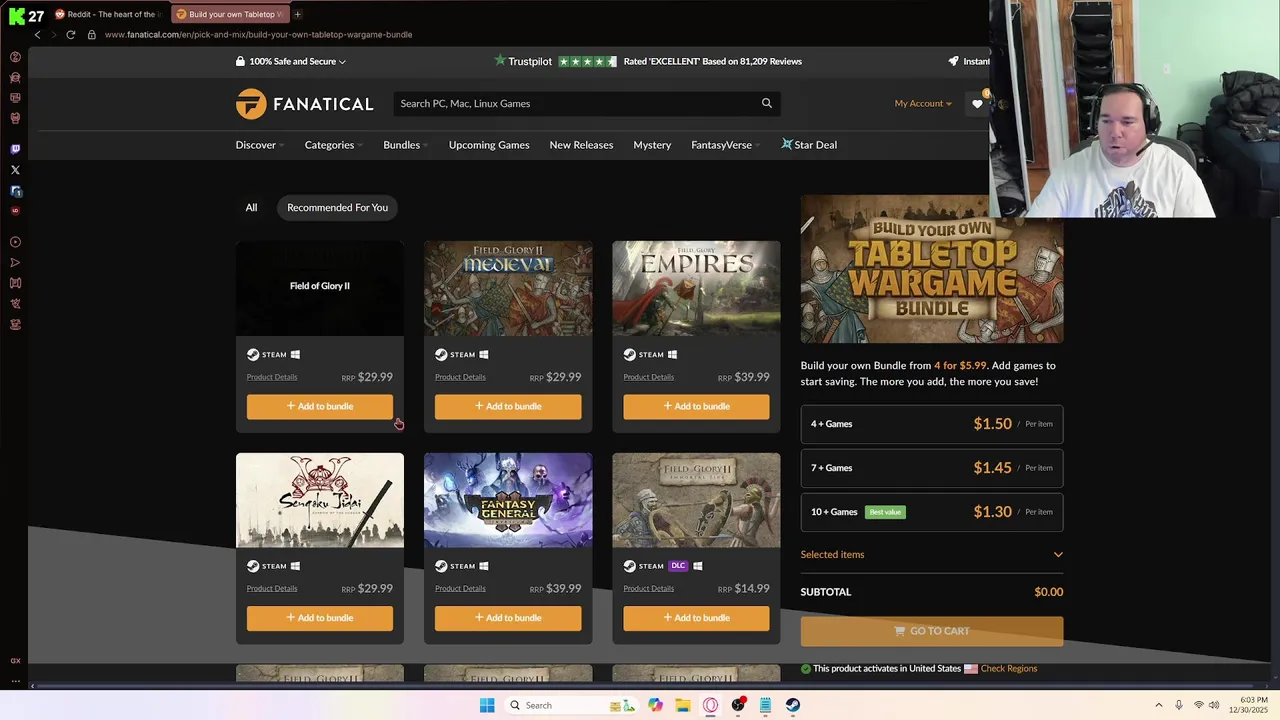The height and width of the screenshot is (720, 1280).
Task: Click the Go To Cart button
Action: (932, 631)
